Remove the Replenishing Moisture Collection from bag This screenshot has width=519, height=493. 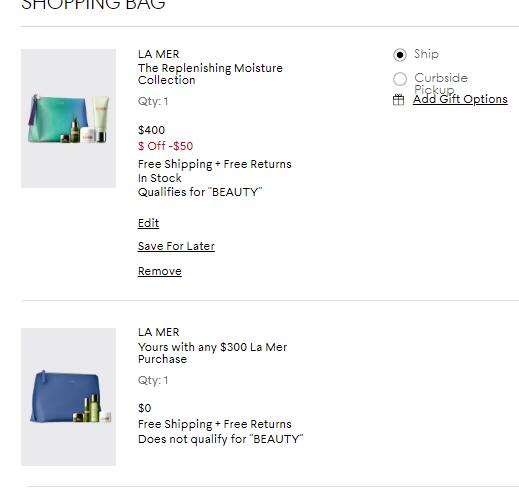coord(160,271)
